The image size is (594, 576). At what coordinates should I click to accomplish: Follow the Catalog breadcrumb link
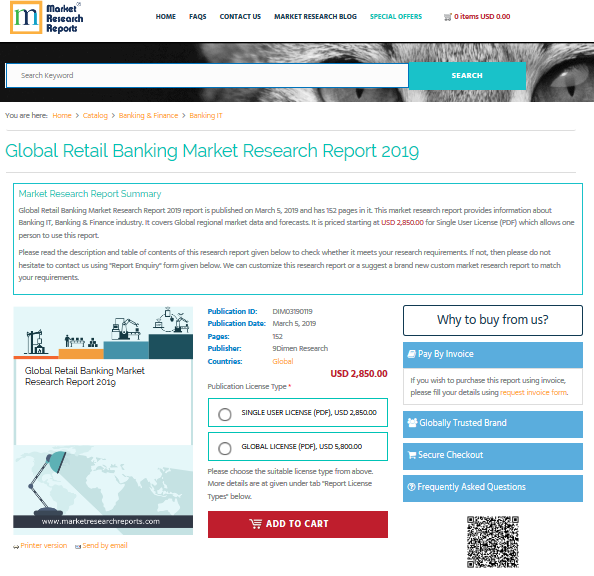[95, 116]
